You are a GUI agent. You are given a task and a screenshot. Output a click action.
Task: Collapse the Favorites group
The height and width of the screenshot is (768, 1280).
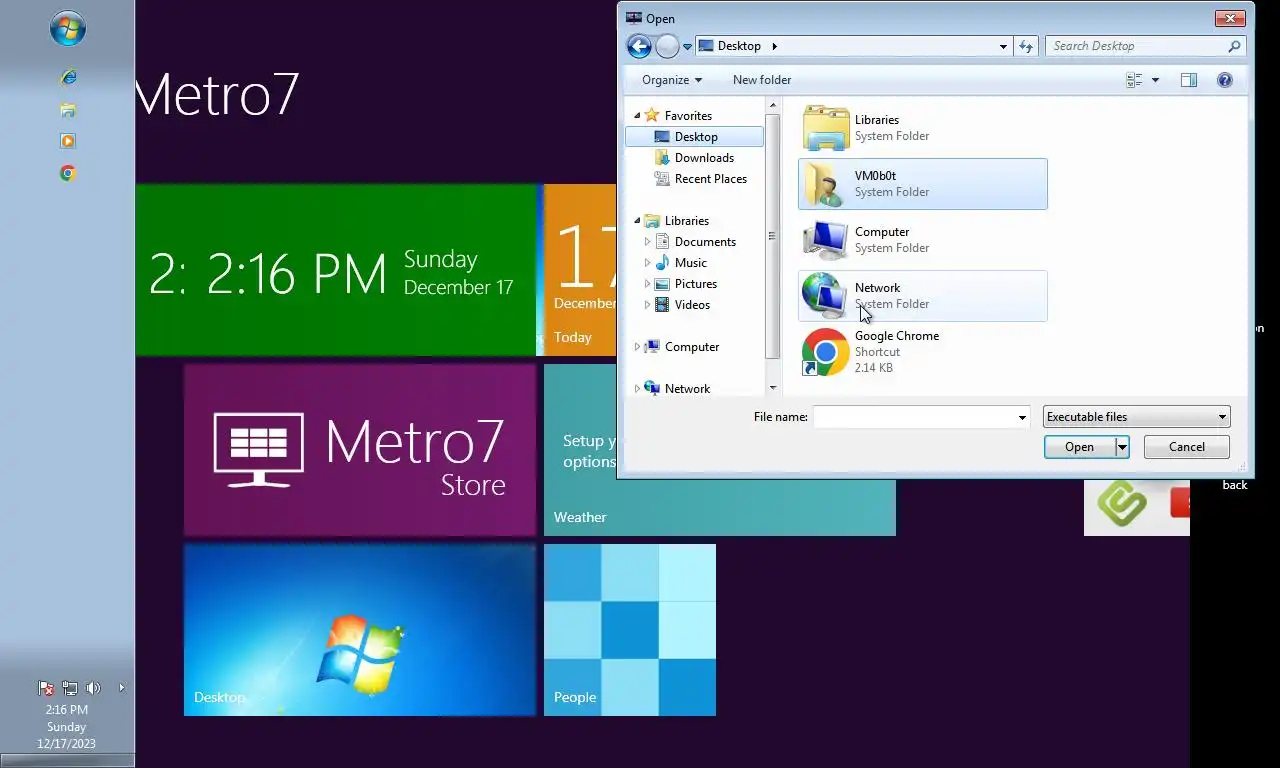click(638, 116)
